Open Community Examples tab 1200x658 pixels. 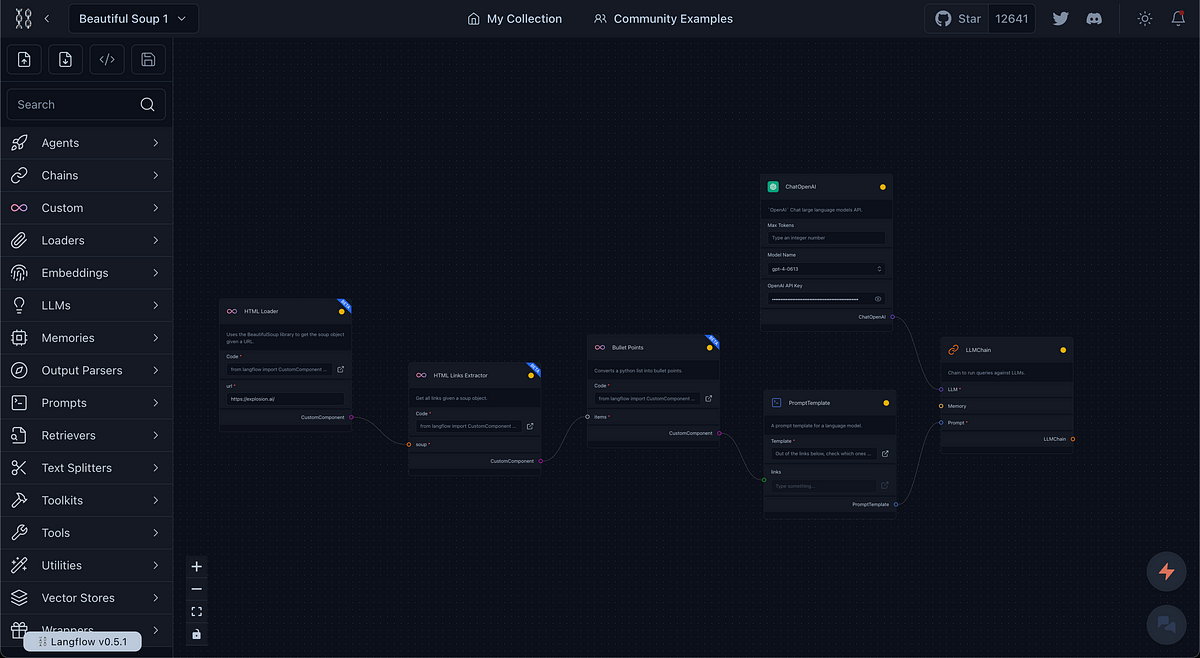[x=663, y=19]
